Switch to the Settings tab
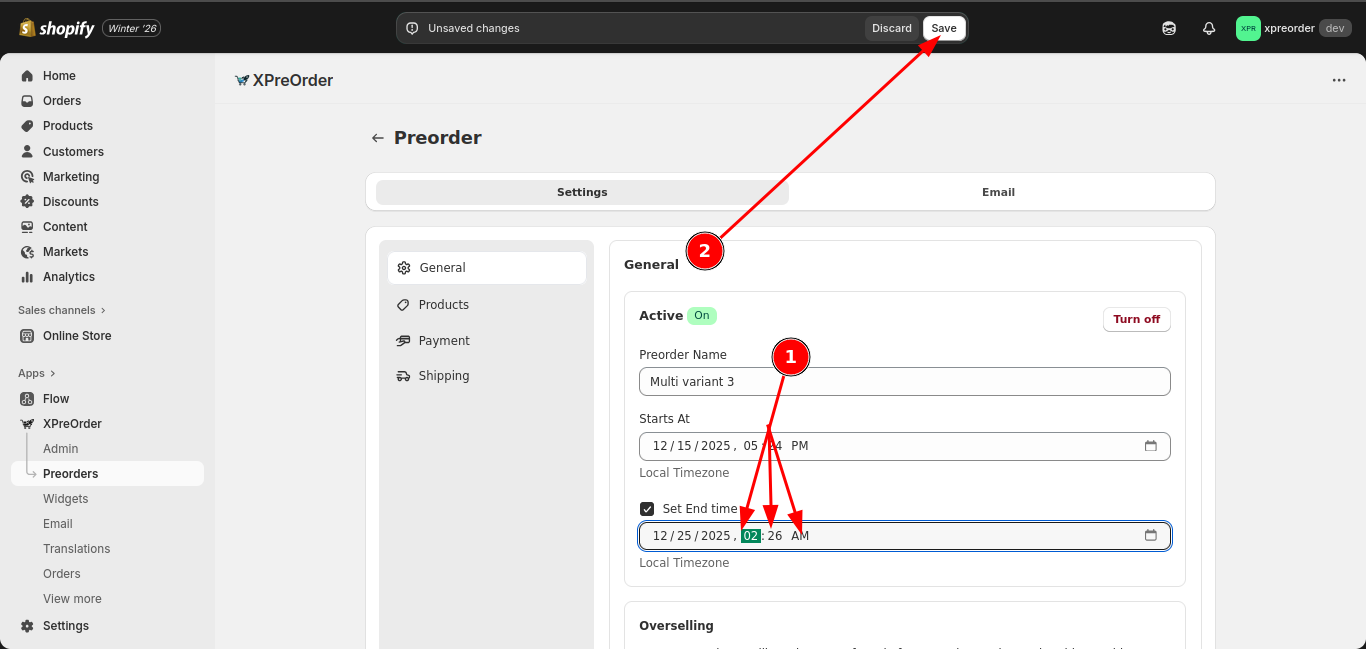Image resolution: width=1366 pixels, height=649 pixels. pos(582,192)
